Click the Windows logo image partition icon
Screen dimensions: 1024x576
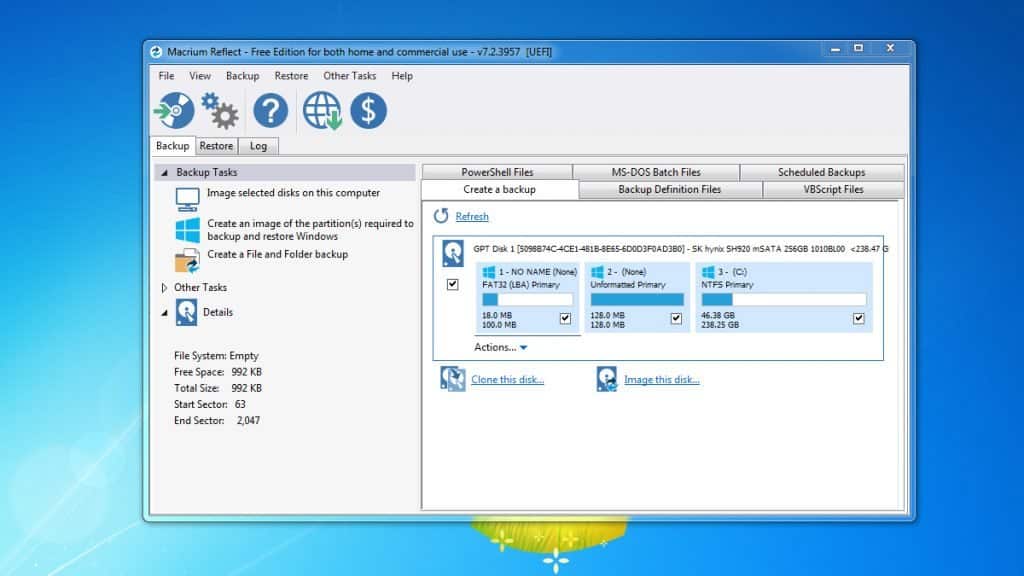187,230
